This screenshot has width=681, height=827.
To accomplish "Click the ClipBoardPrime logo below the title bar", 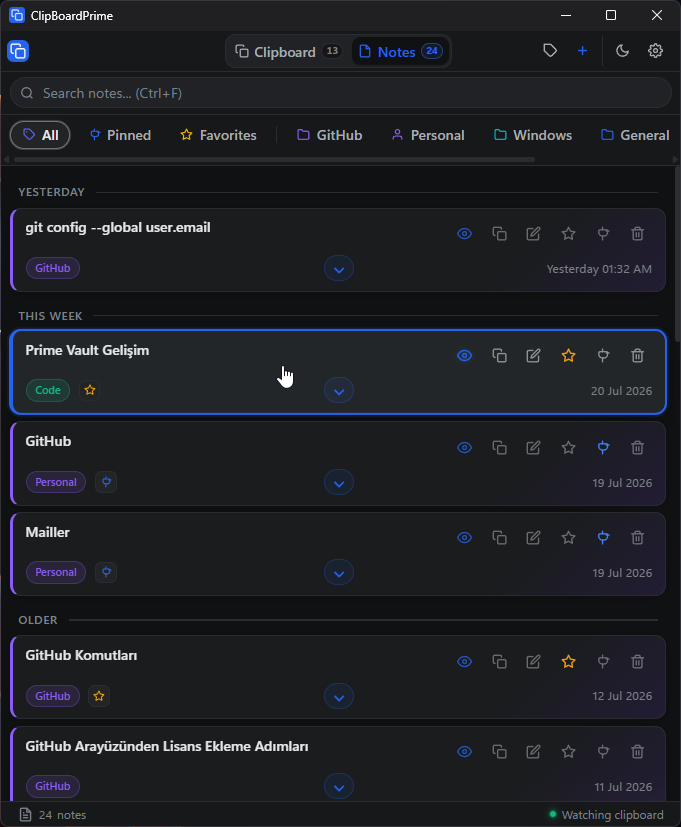I will tap(18, 51).
